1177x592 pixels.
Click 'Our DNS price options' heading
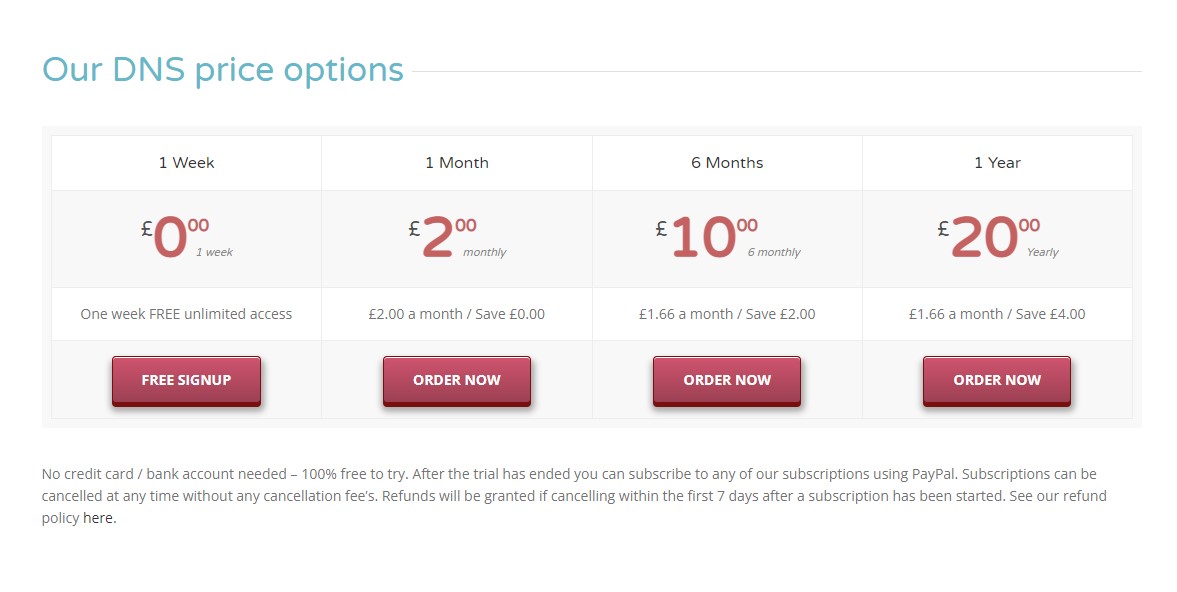coord(223,71)
